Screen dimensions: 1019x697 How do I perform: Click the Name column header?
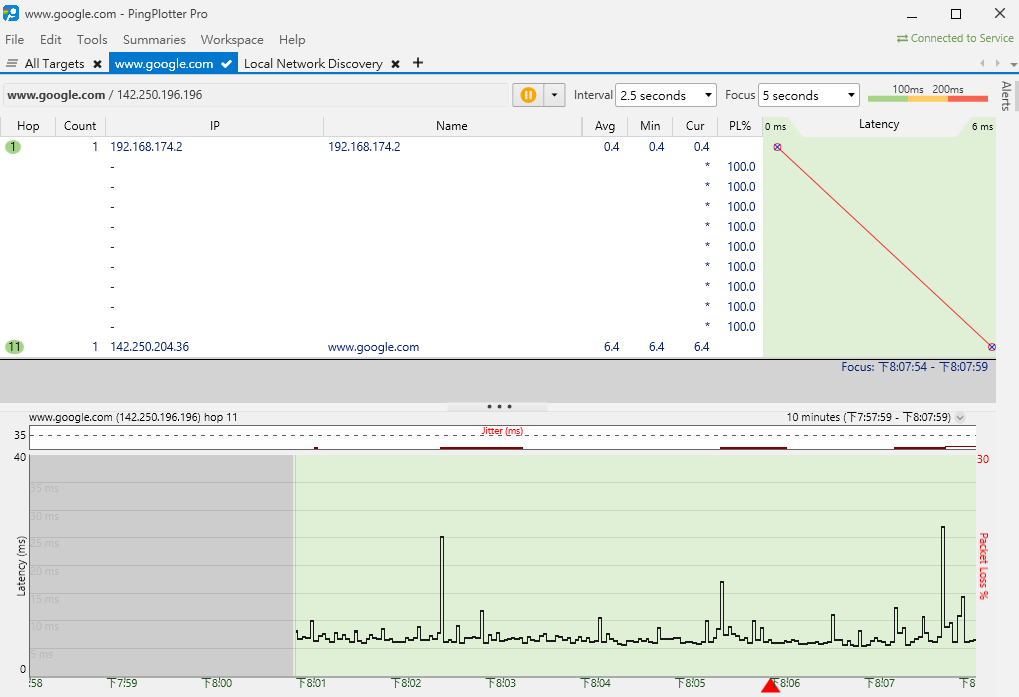coord(452,126)
